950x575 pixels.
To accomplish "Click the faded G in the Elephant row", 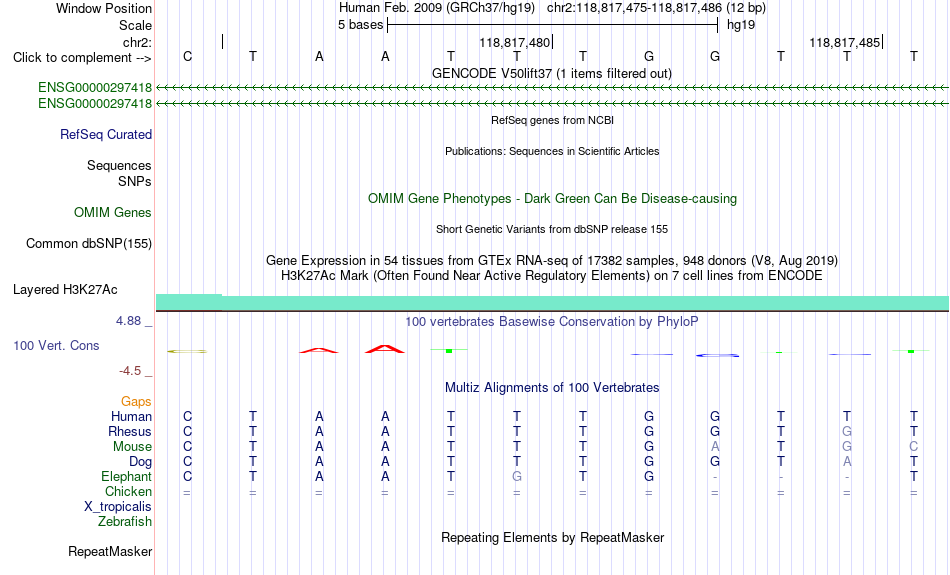I will coord(517,476).
